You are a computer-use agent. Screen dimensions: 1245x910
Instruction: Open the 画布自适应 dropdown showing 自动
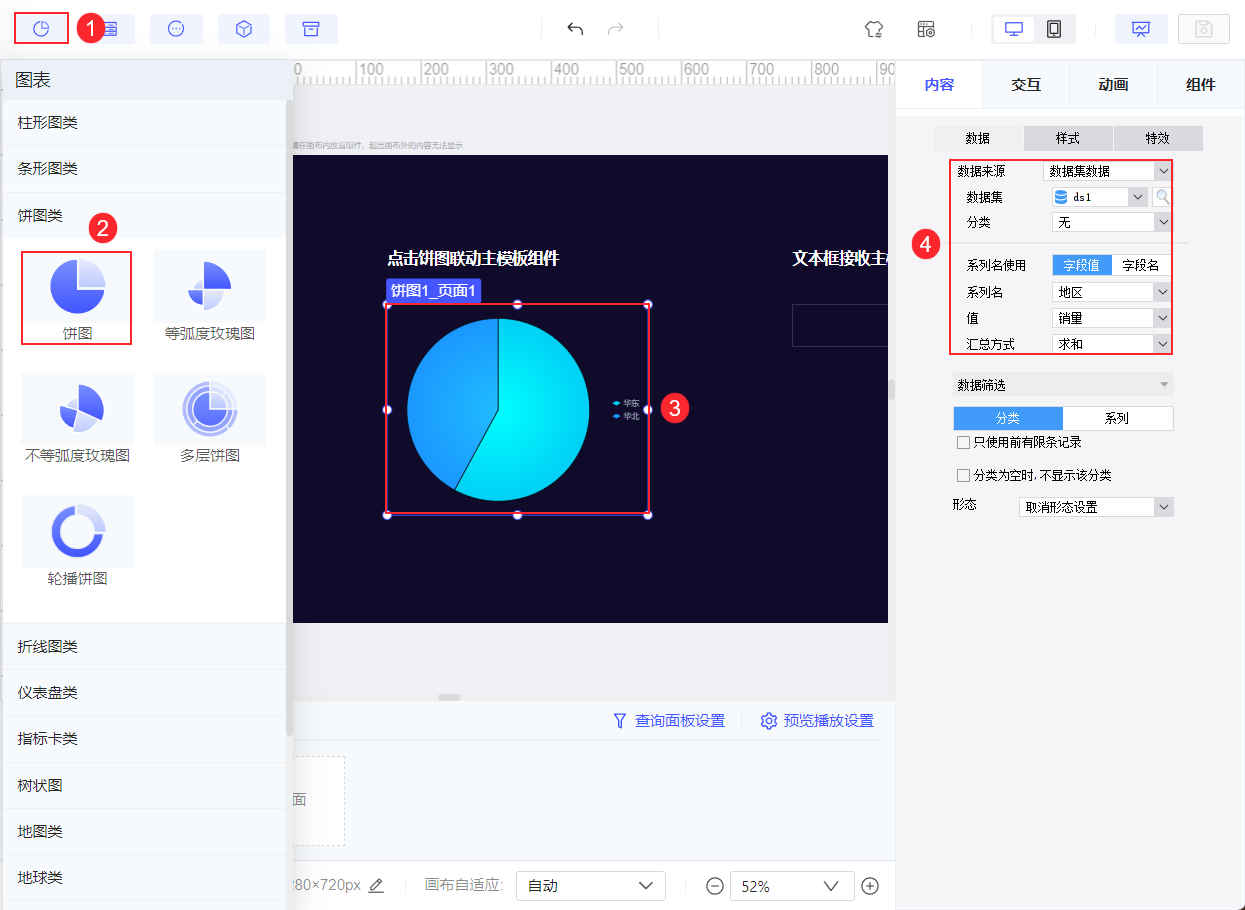click(x=591, y=886)
